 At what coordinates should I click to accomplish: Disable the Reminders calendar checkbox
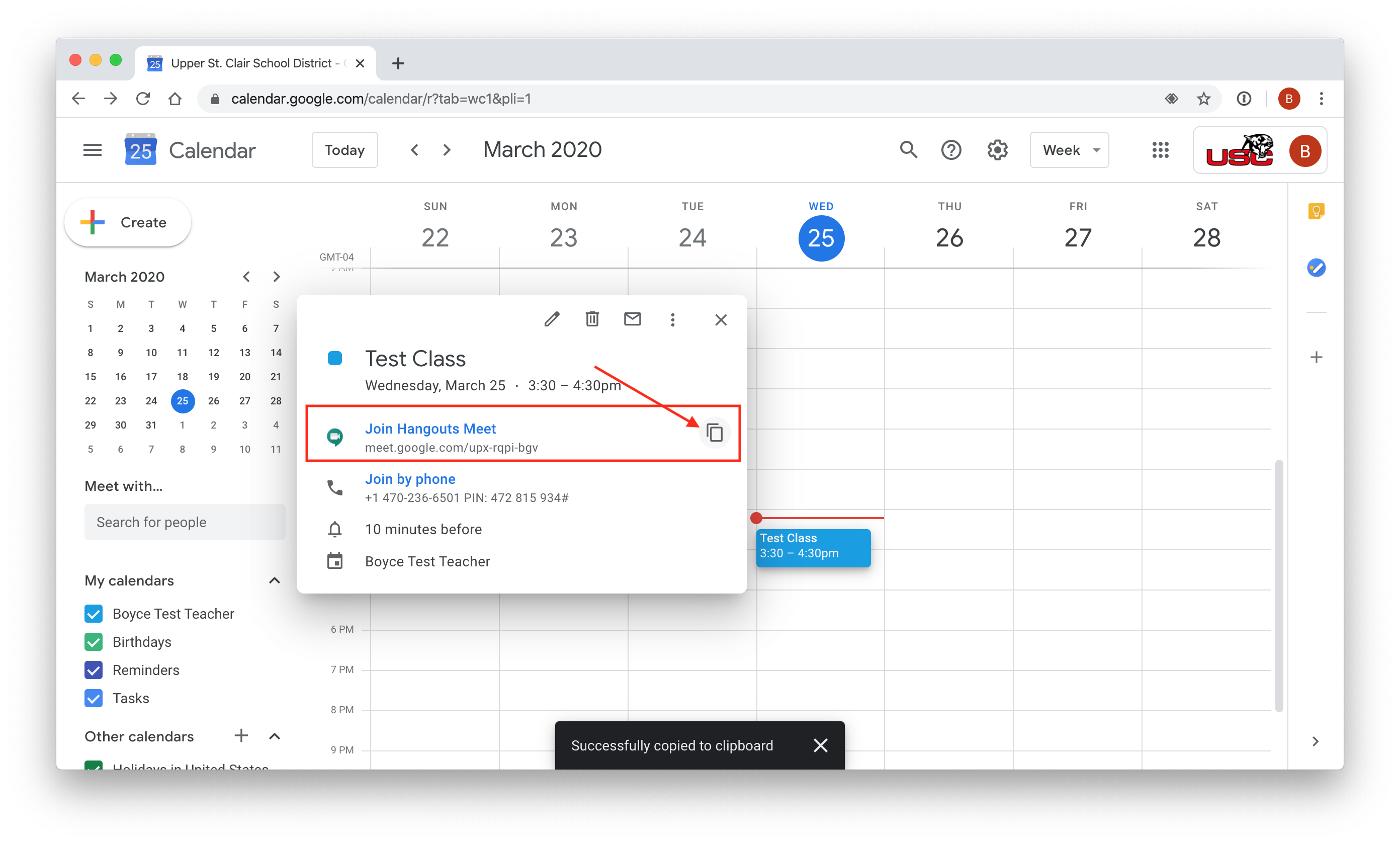(x=94, y=670)
